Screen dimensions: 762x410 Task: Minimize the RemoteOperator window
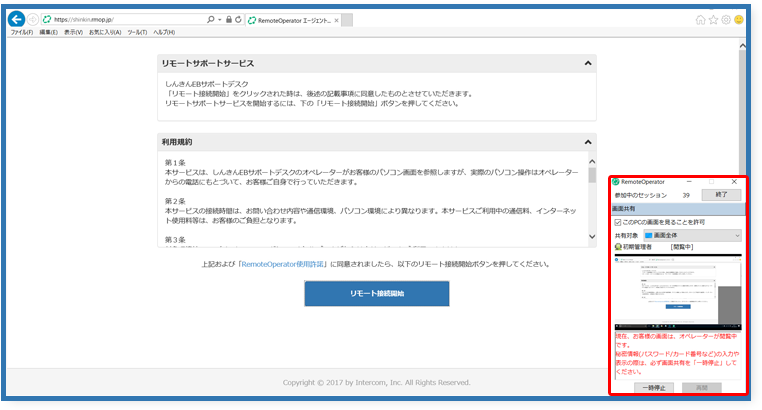(689, 182)
